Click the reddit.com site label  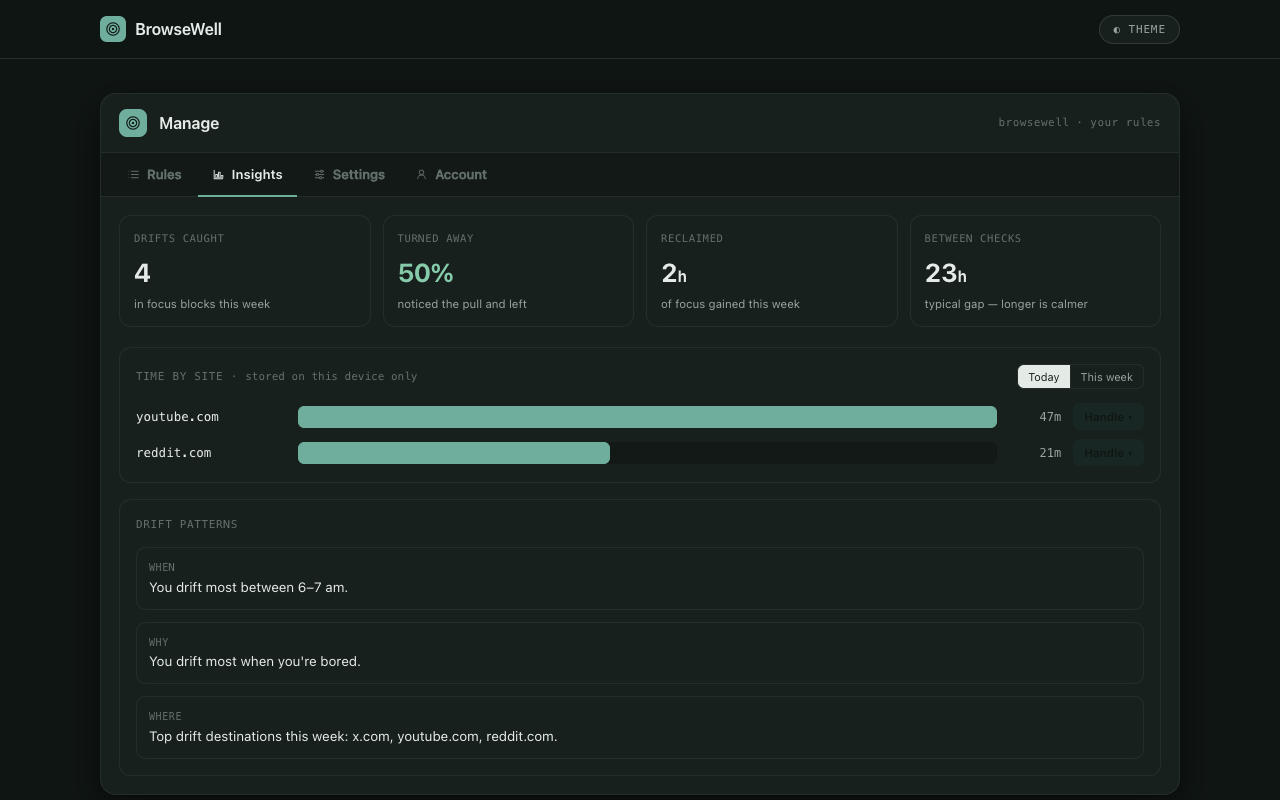174,453
